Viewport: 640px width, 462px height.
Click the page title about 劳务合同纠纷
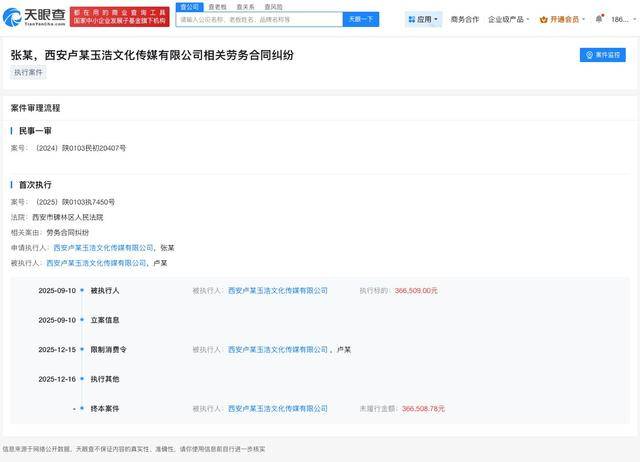pyautogui.click(x=152, y=55)
